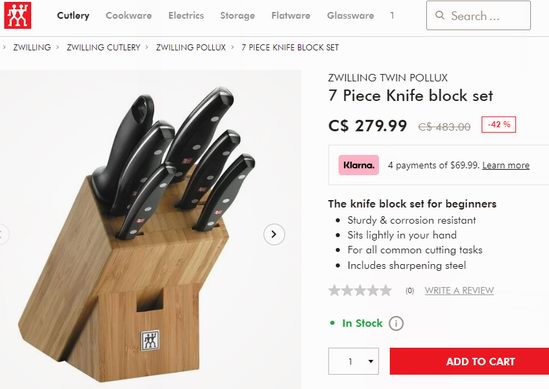
Task: Click the star rating row
Action: pyautogui.click(x=360, y=290)
